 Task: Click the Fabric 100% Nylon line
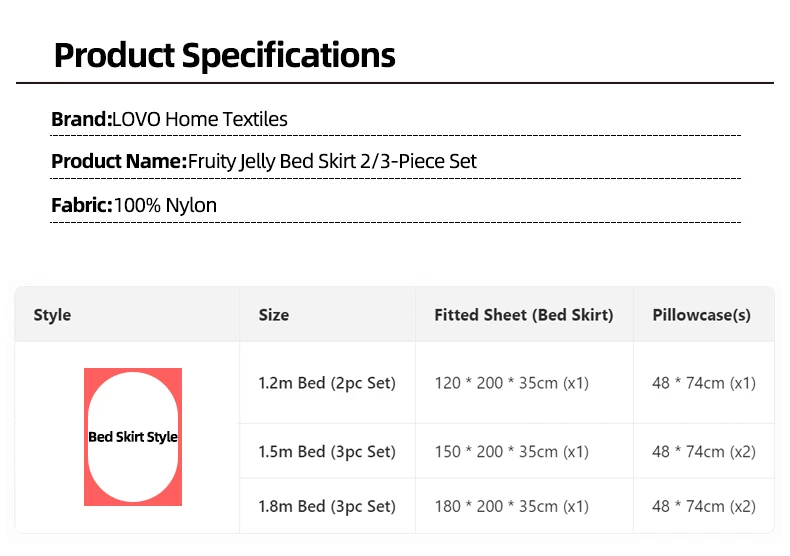[134, 205]
